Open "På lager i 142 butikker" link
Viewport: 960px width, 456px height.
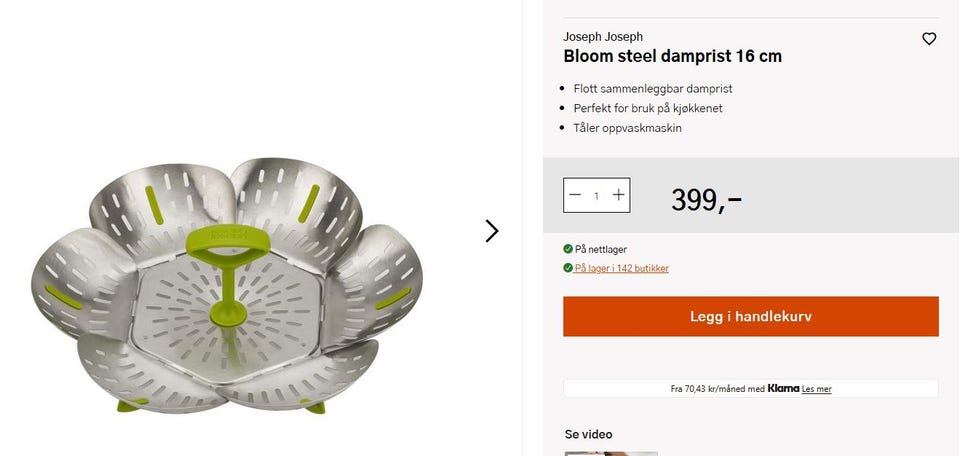coord(621,268)
